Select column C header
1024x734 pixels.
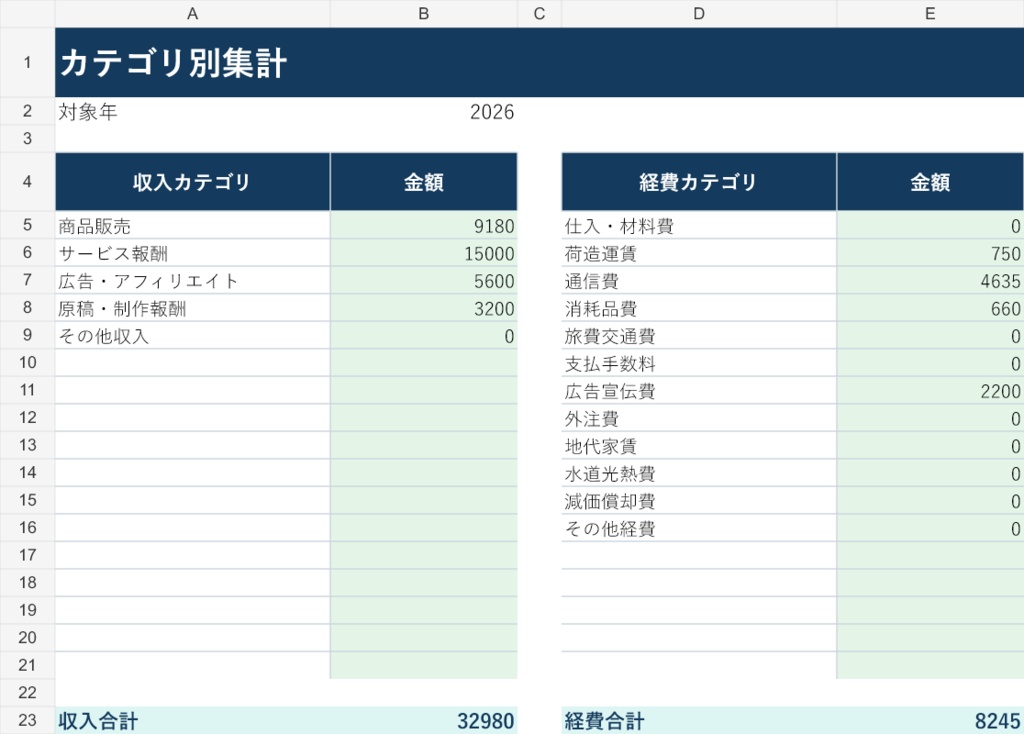(539, 14)
